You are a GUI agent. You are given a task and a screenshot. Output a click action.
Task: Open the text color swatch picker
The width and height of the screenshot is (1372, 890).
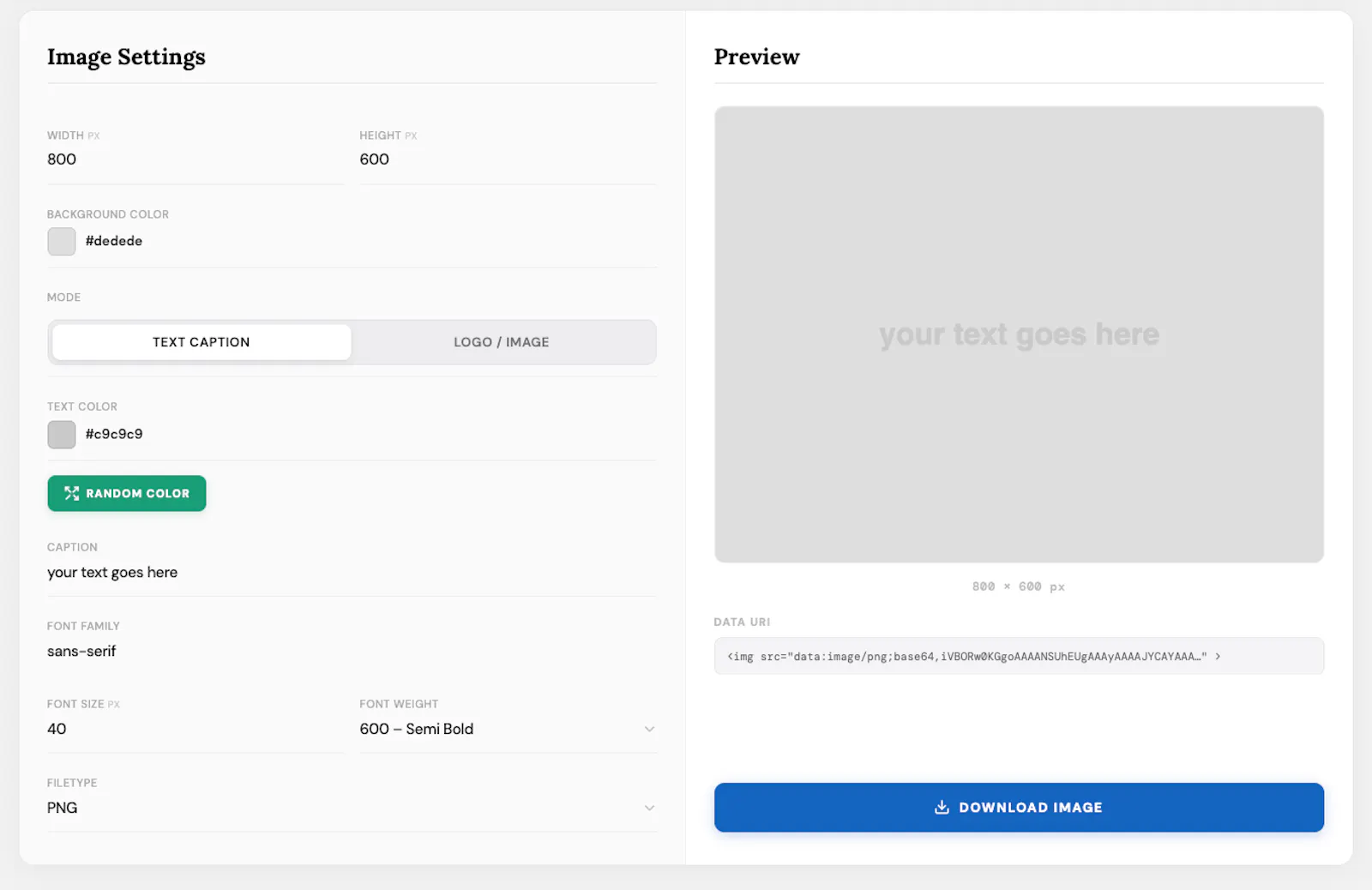point(62,435)
